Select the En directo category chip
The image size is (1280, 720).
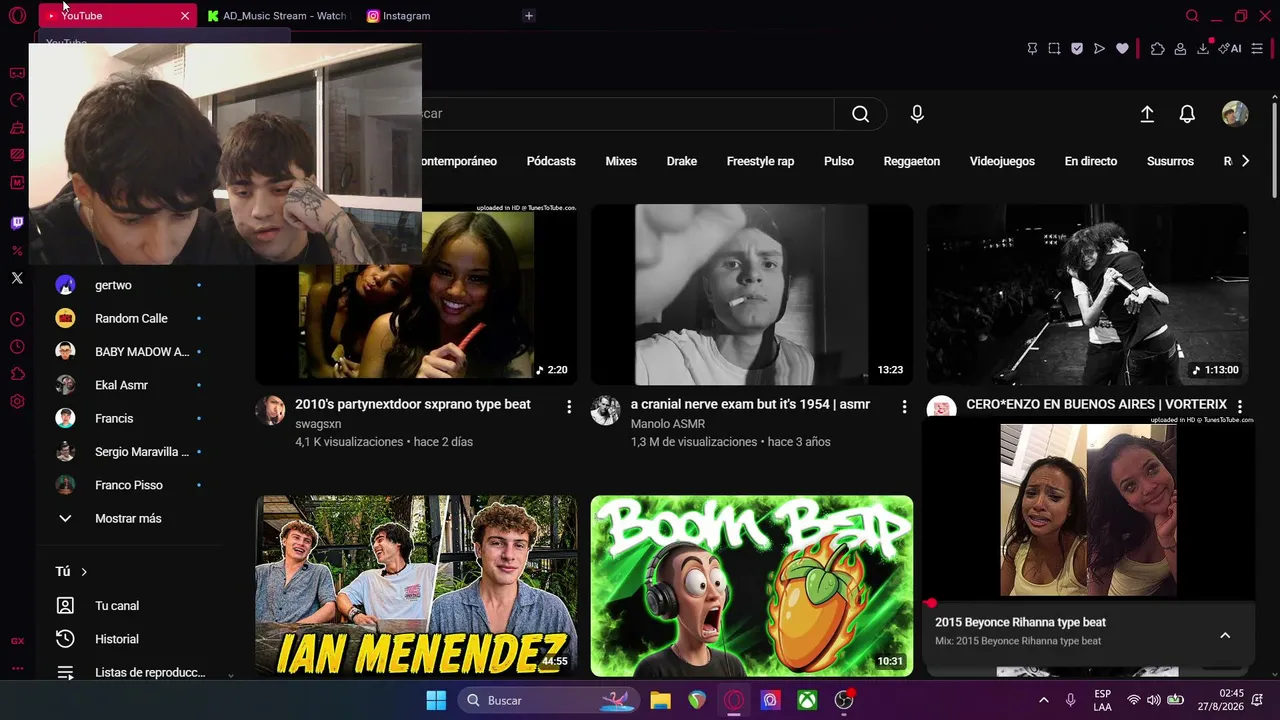[x=1091, y=161]
